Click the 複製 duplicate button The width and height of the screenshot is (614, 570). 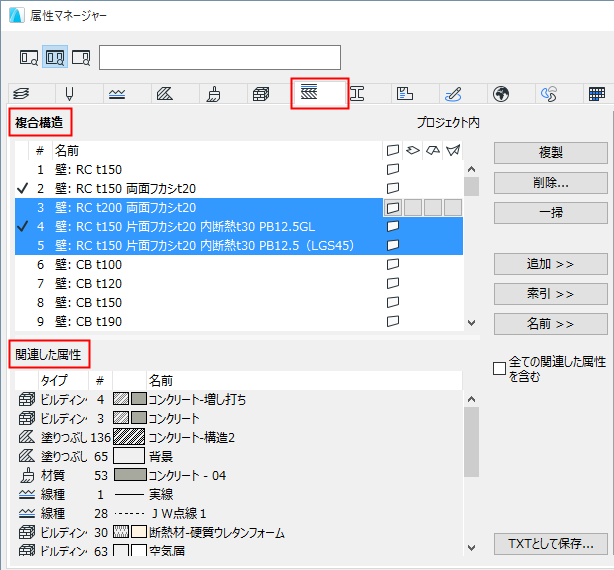551,153
